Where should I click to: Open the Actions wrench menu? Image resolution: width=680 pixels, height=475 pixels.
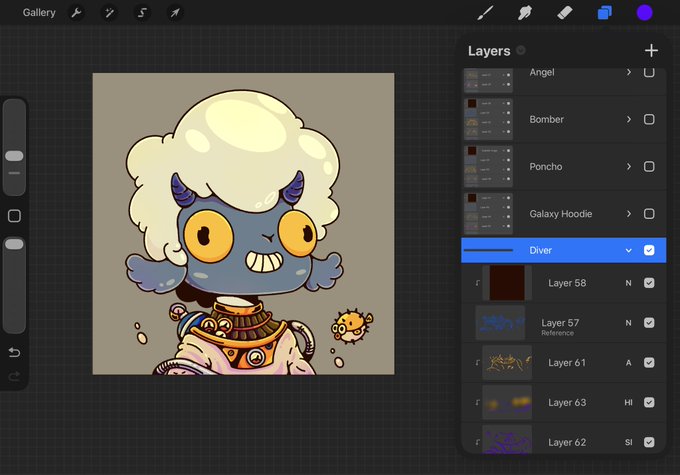pos(76,13)
